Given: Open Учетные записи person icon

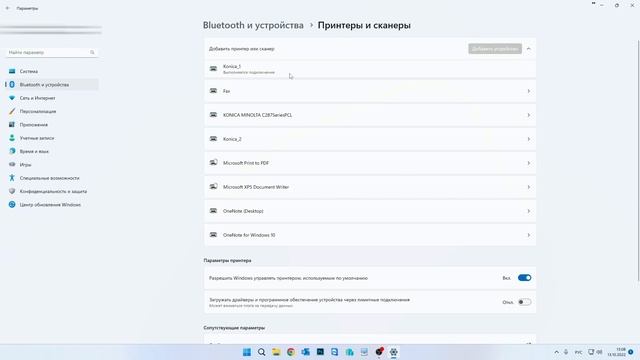Looking at the screenshot, I should [12, 138].
